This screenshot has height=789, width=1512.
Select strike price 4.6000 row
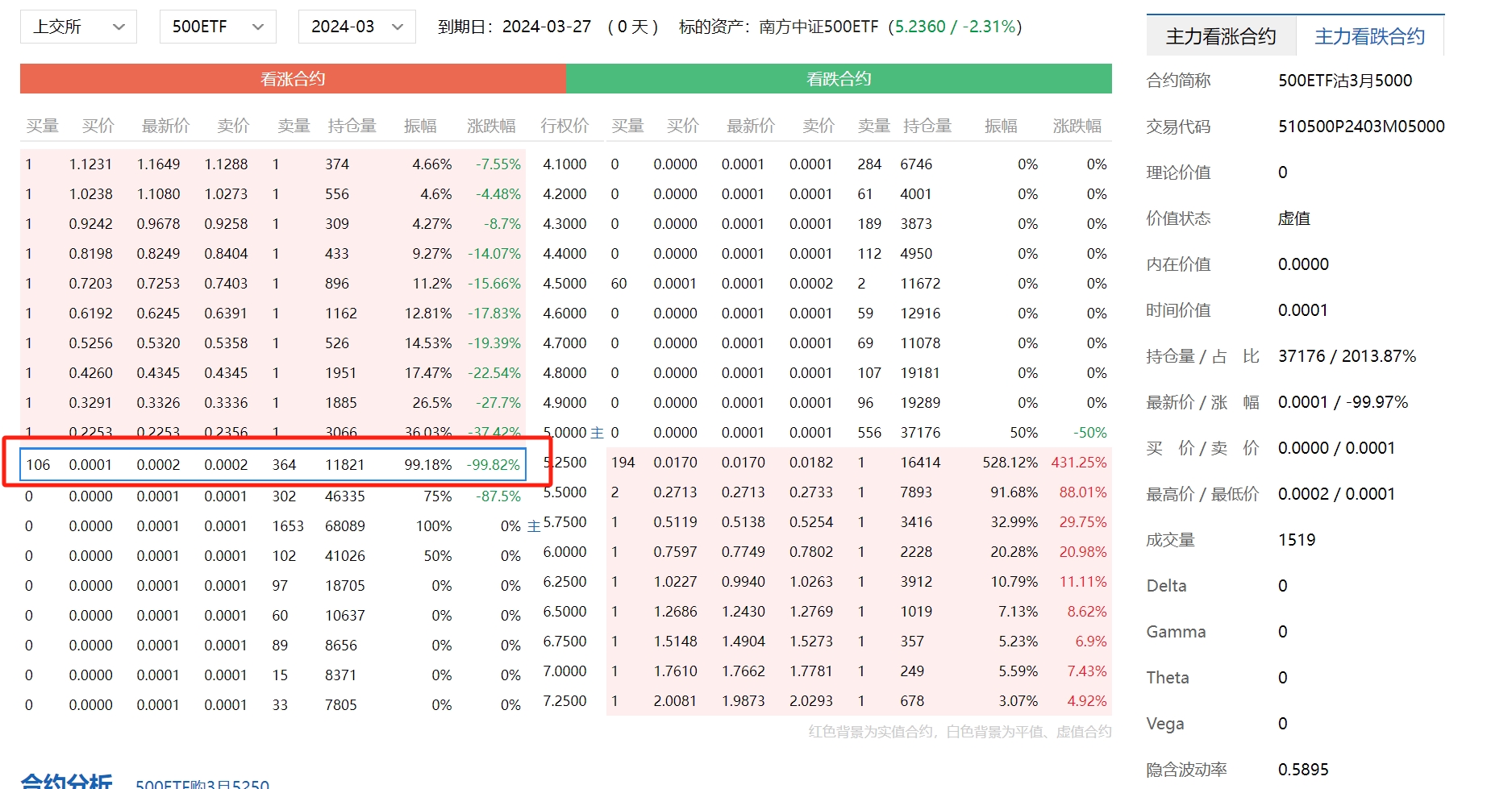[564, 314]
